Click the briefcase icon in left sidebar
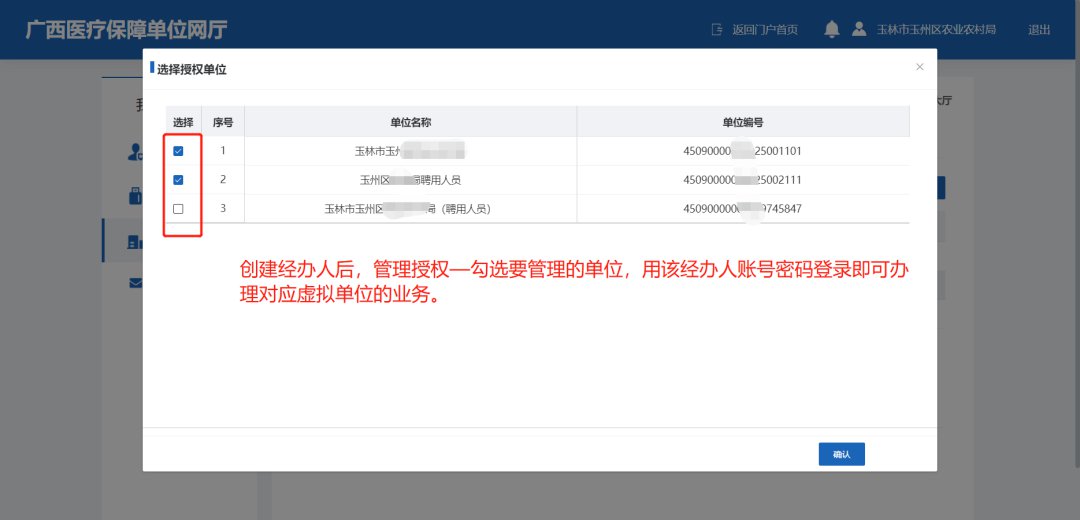This screenshot has height=520, width=1080. pyautogui.click(x=135, y=196)
